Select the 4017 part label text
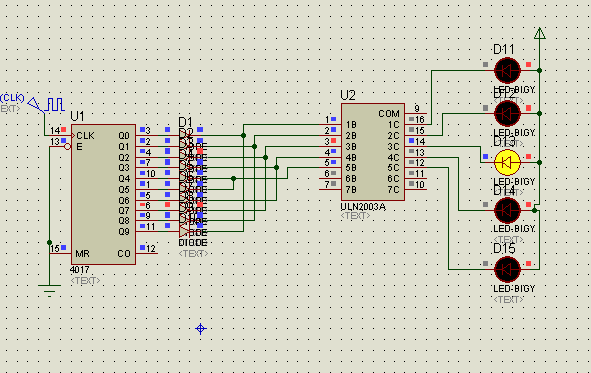The image size is (591, 373). tap(80, 270)
